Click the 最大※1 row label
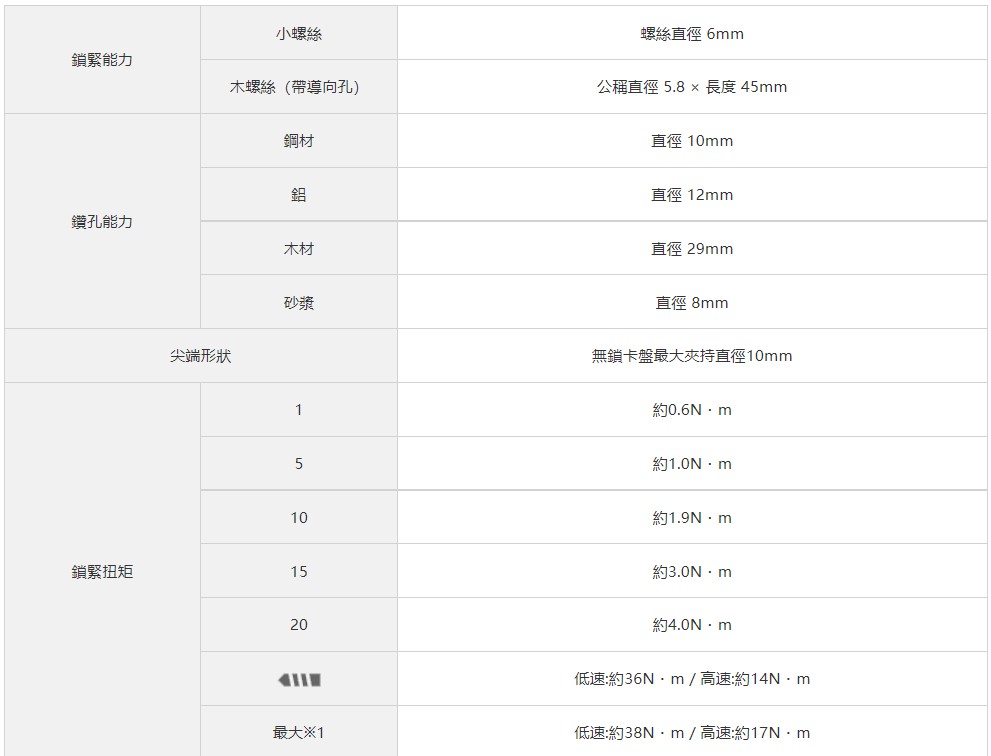The width and height of the screenshot is (991, 756). 299,733
